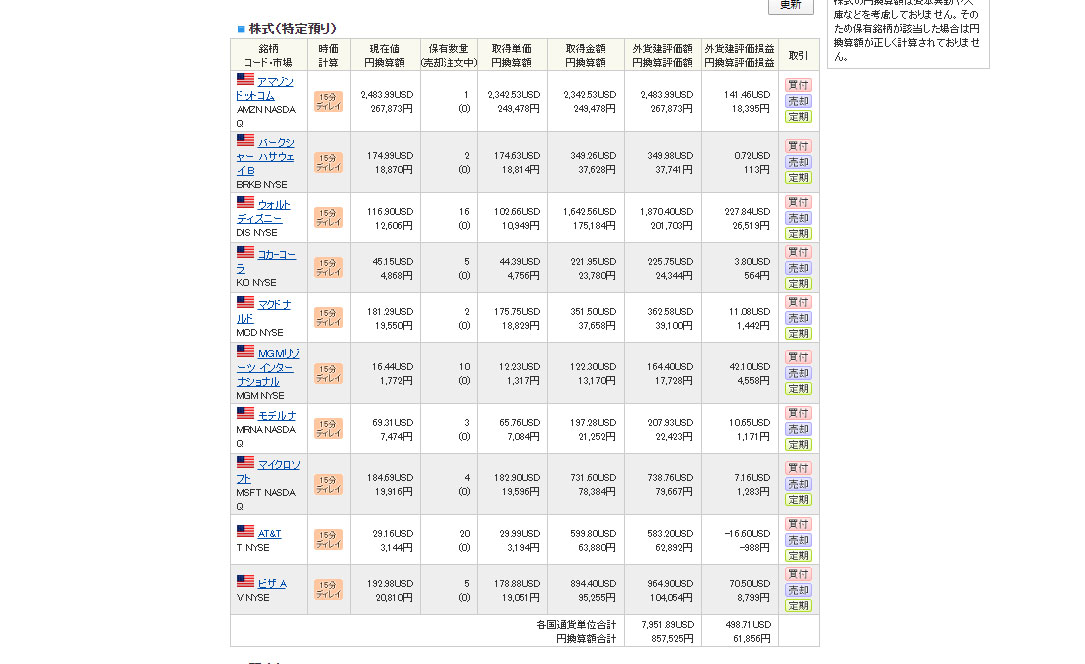
Task: Click the US flag beside コカ-コーラ
Action: tap(245, 252)
